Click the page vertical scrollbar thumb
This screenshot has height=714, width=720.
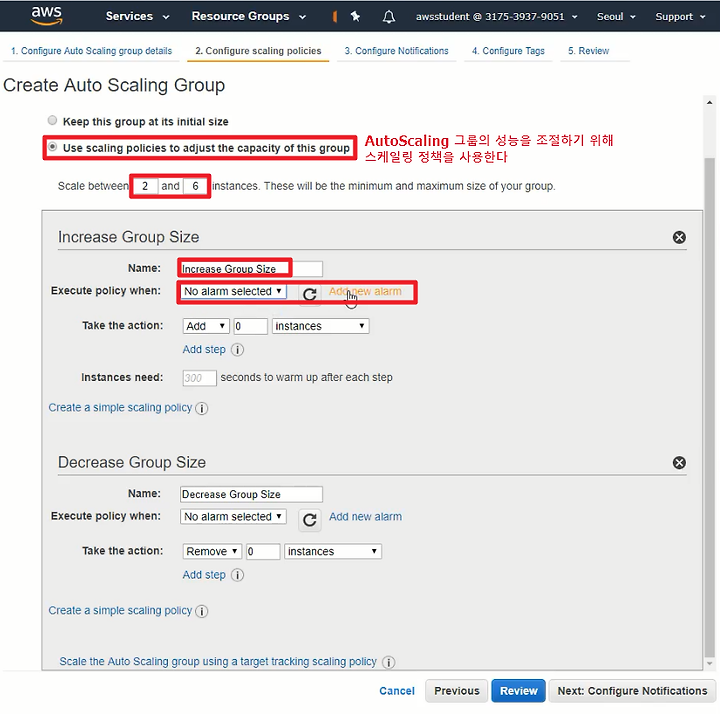709,406
